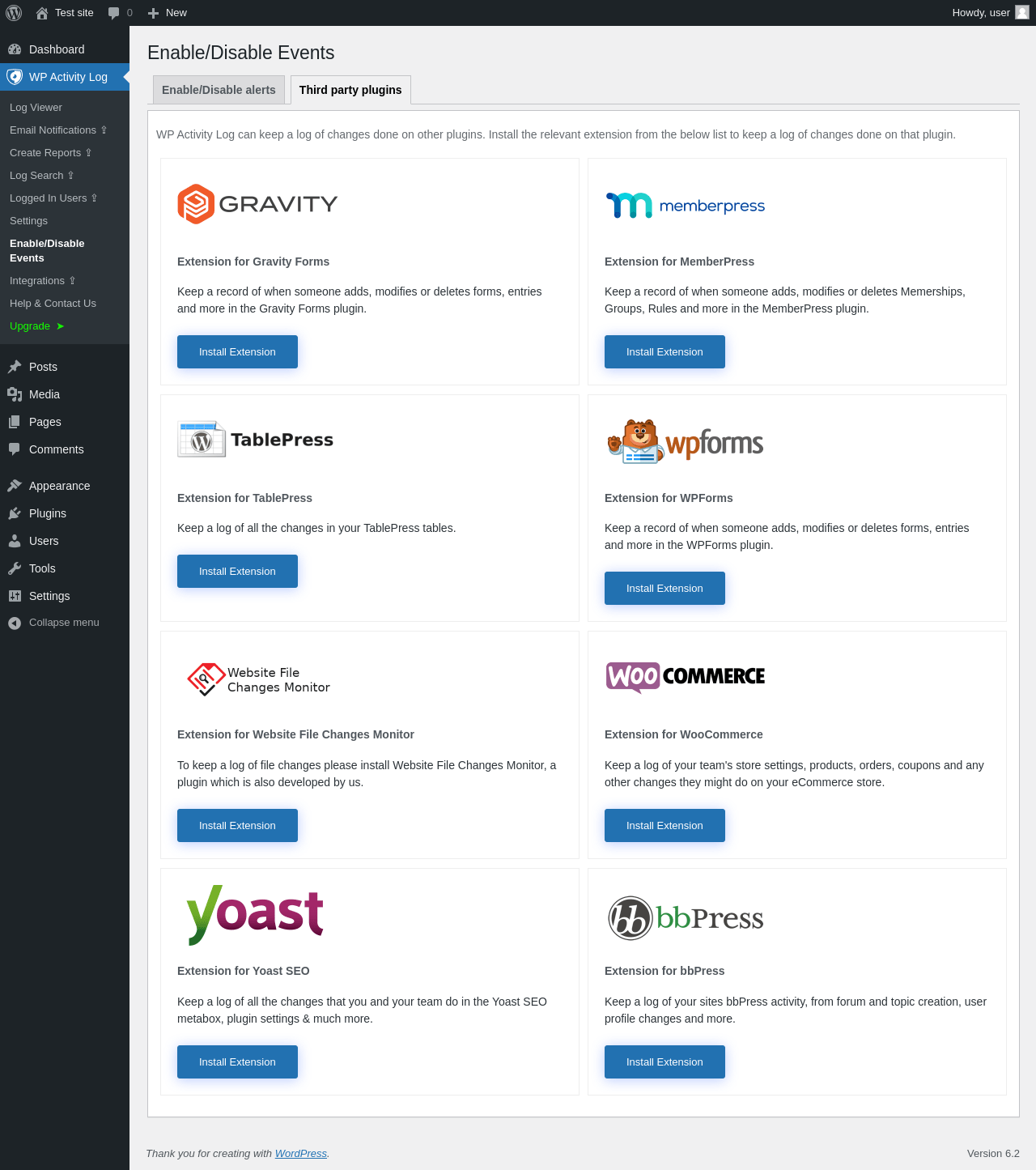This screenshot has width=1036, height=1170.
Task: Click the WP Activity Log shield icon
Action: (15, 77)
